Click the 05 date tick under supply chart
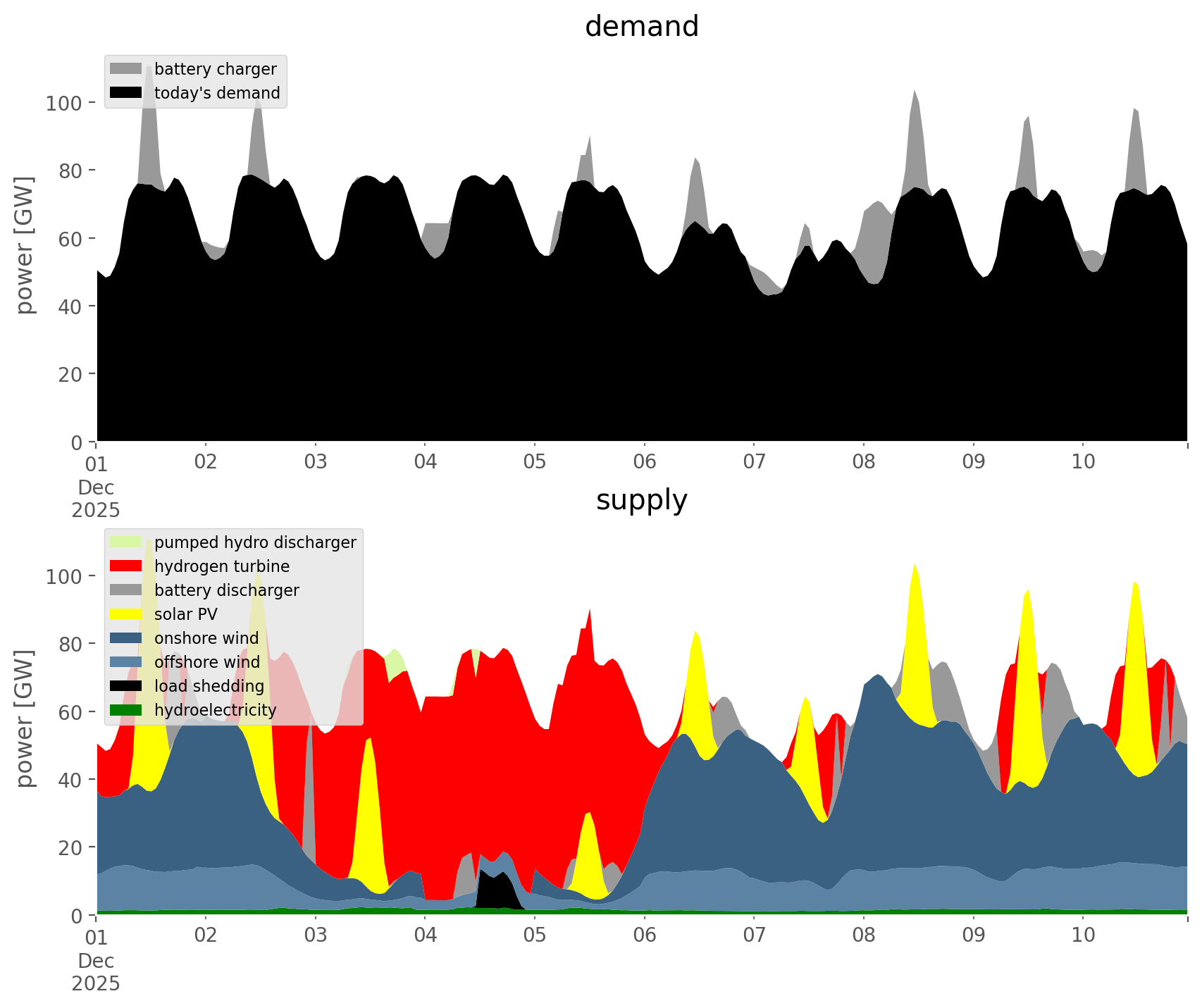 (535, 935)
